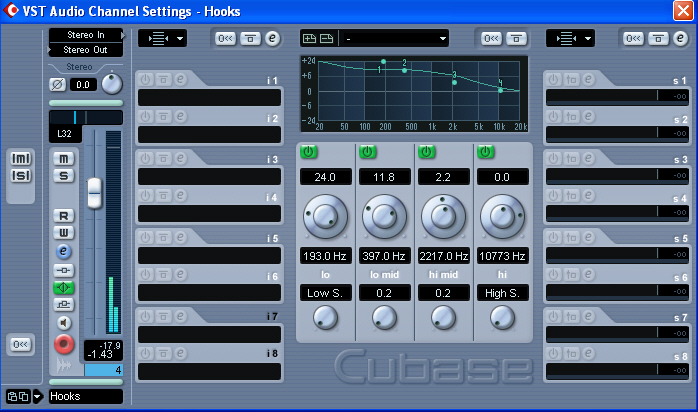Click the sends section edit (e) icon
The height and width of the screenshot is (412, 698).
680,39
